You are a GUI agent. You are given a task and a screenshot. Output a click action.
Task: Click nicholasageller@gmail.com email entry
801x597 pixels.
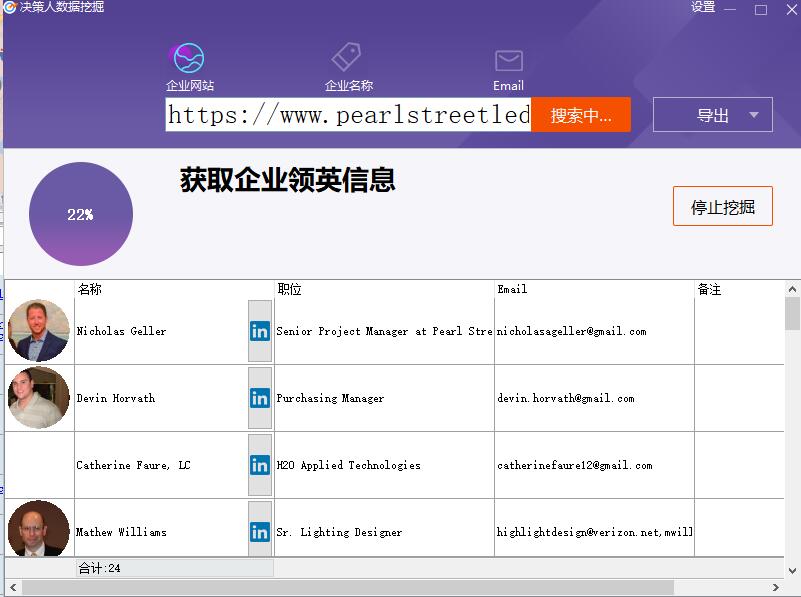[575, 330]
